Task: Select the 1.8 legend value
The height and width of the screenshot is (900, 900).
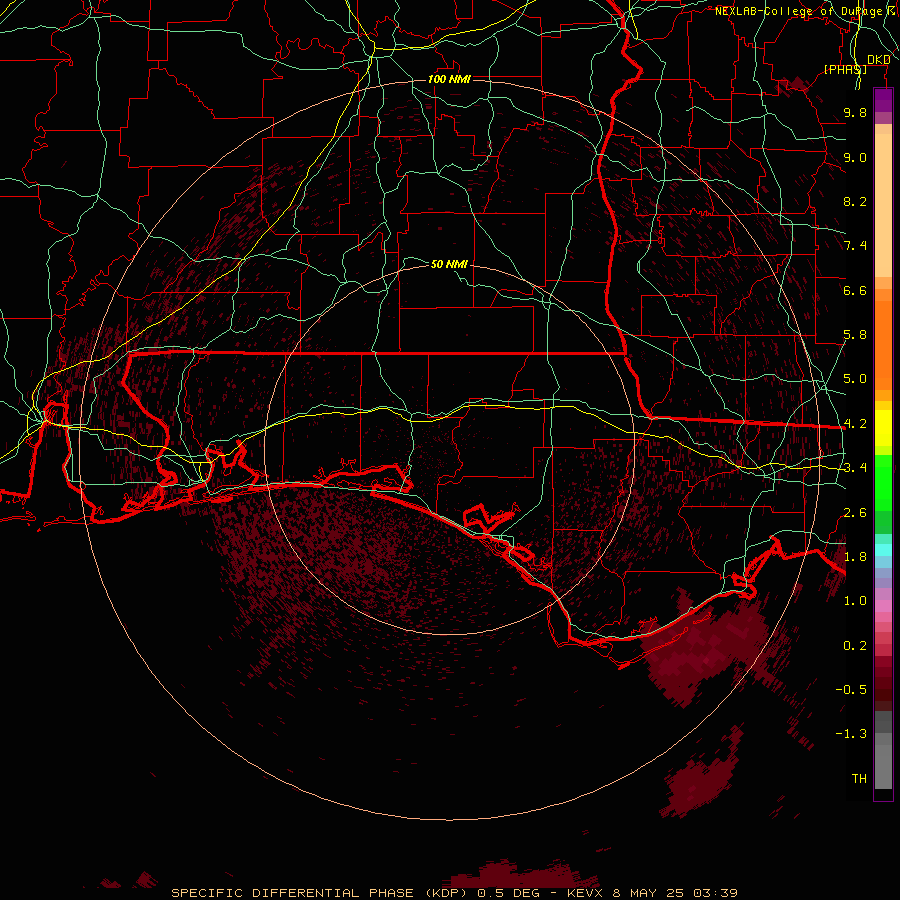Action: [855, 557]
